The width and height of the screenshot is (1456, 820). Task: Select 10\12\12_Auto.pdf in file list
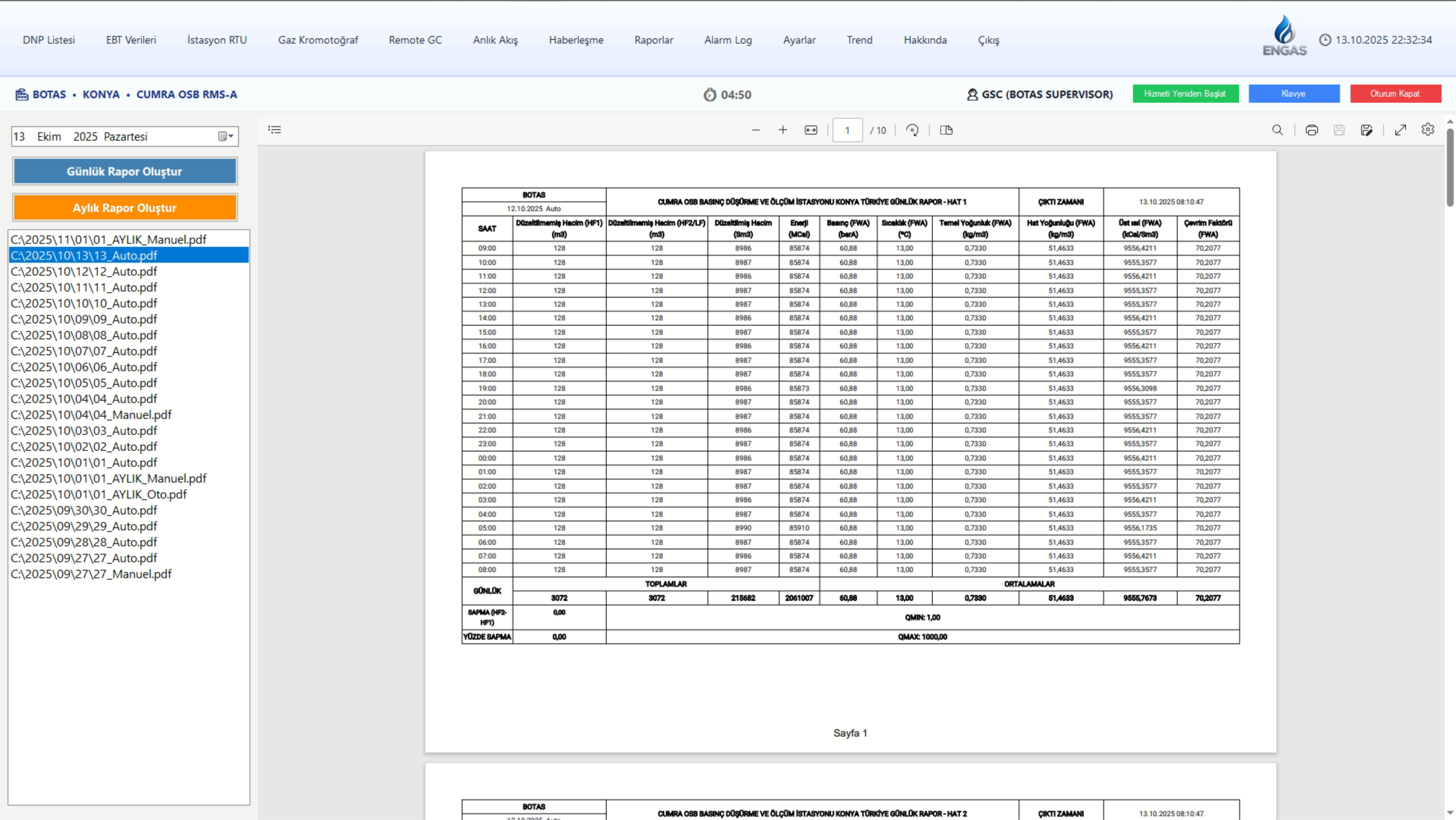click(x=84, y=271)
